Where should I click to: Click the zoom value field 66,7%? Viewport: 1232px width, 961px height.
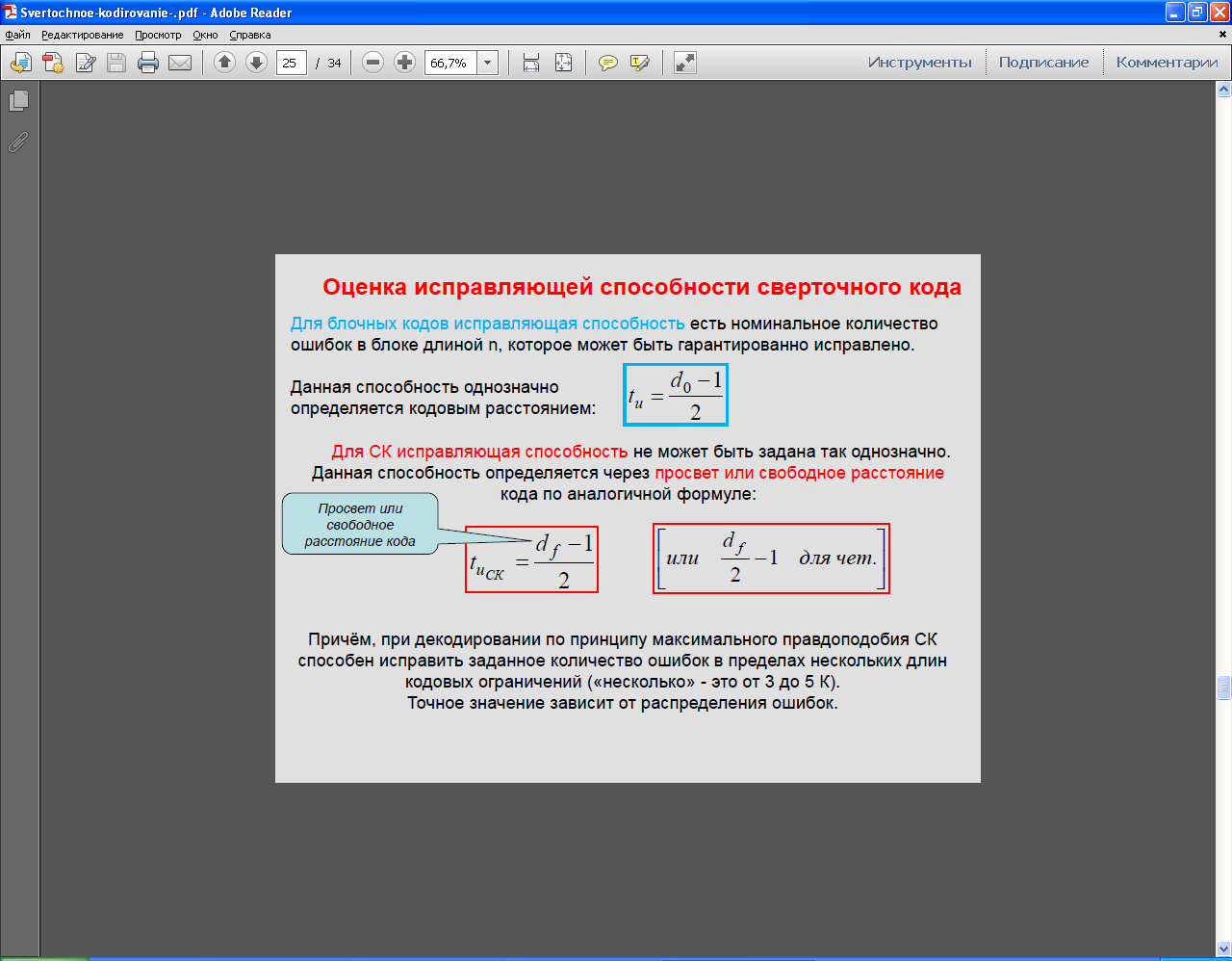point(450,63)
